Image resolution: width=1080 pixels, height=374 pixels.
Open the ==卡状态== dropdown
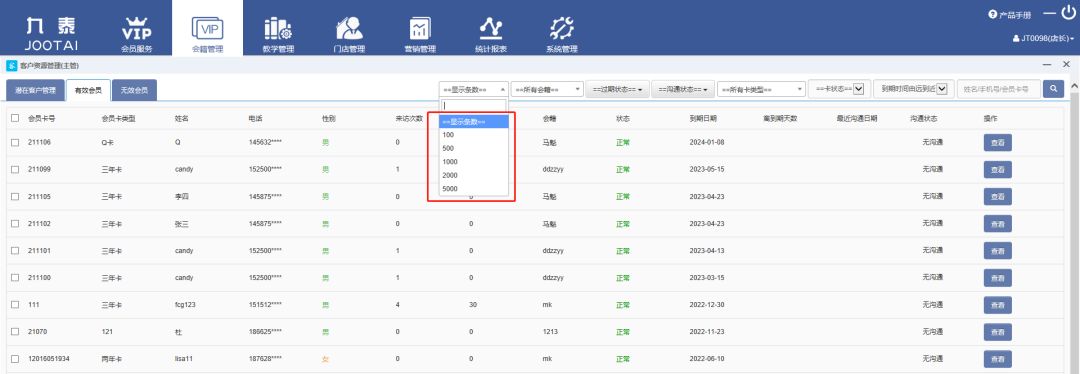click(839, 89)
